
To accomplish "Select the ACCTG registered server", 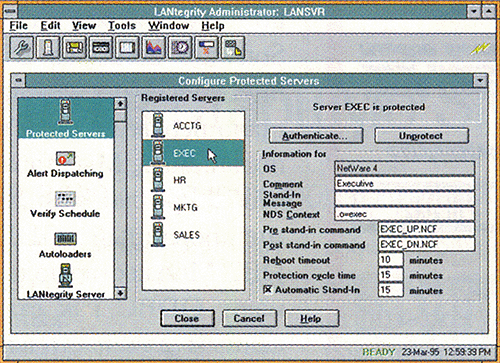I will pyautogui.click(x=193, y=126).
